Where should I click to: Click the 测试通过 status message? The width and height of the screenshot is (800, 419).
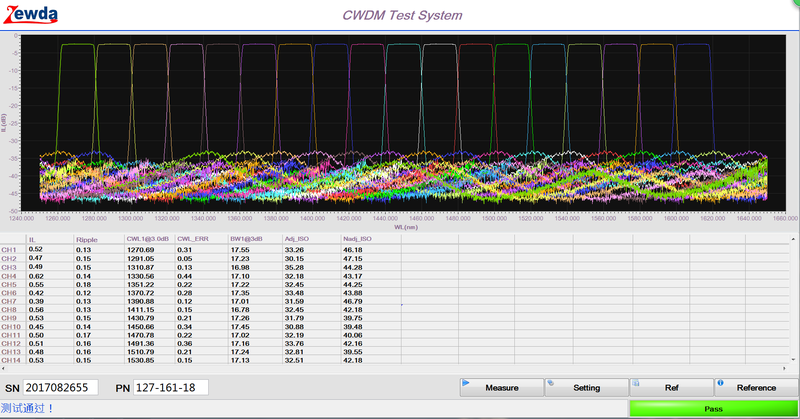(x=27, y=408)
